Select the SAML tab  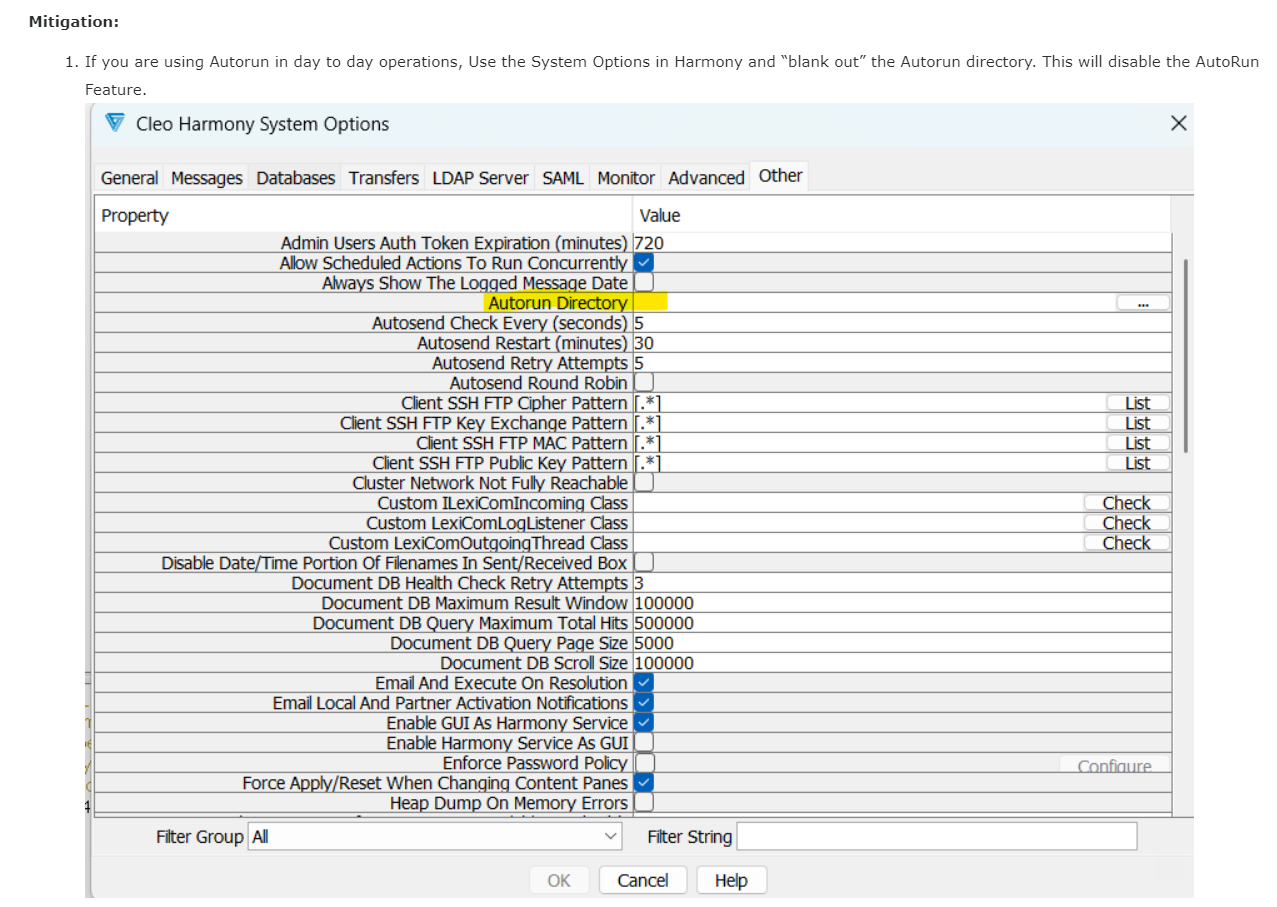562,177
